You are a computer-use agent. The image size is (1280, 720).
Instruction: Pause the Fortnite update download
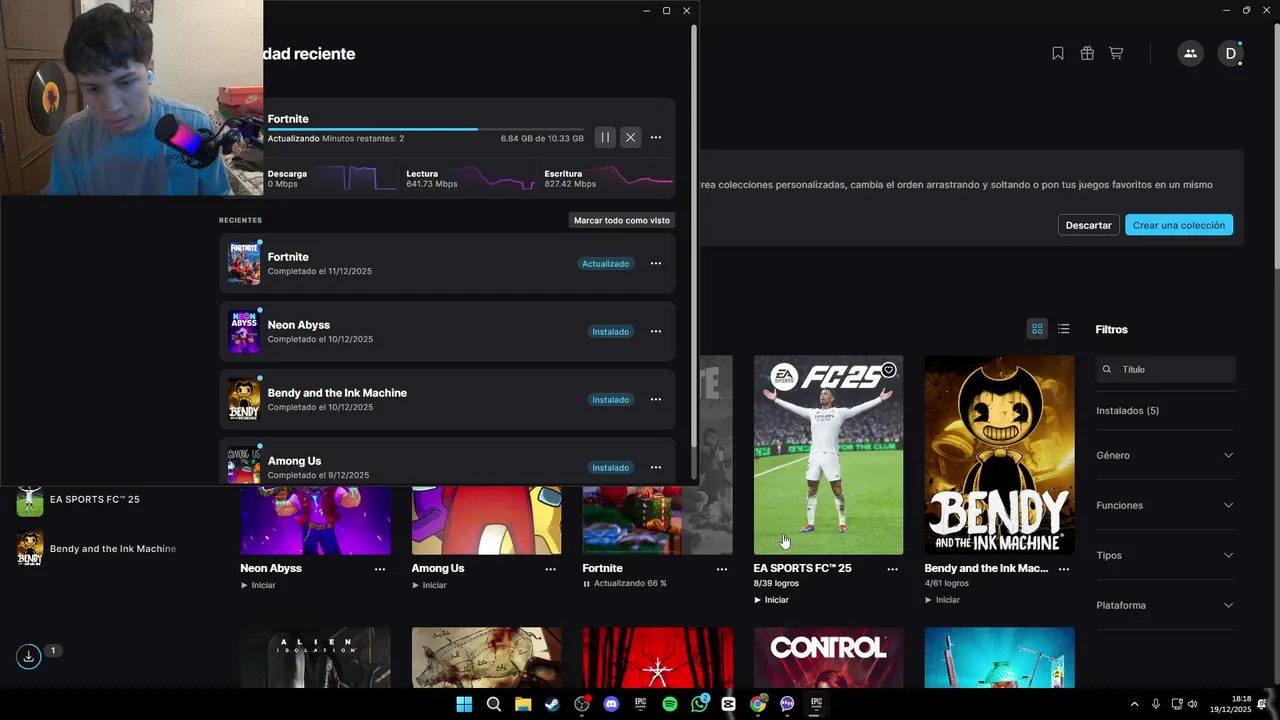click(x=605, y=138)
